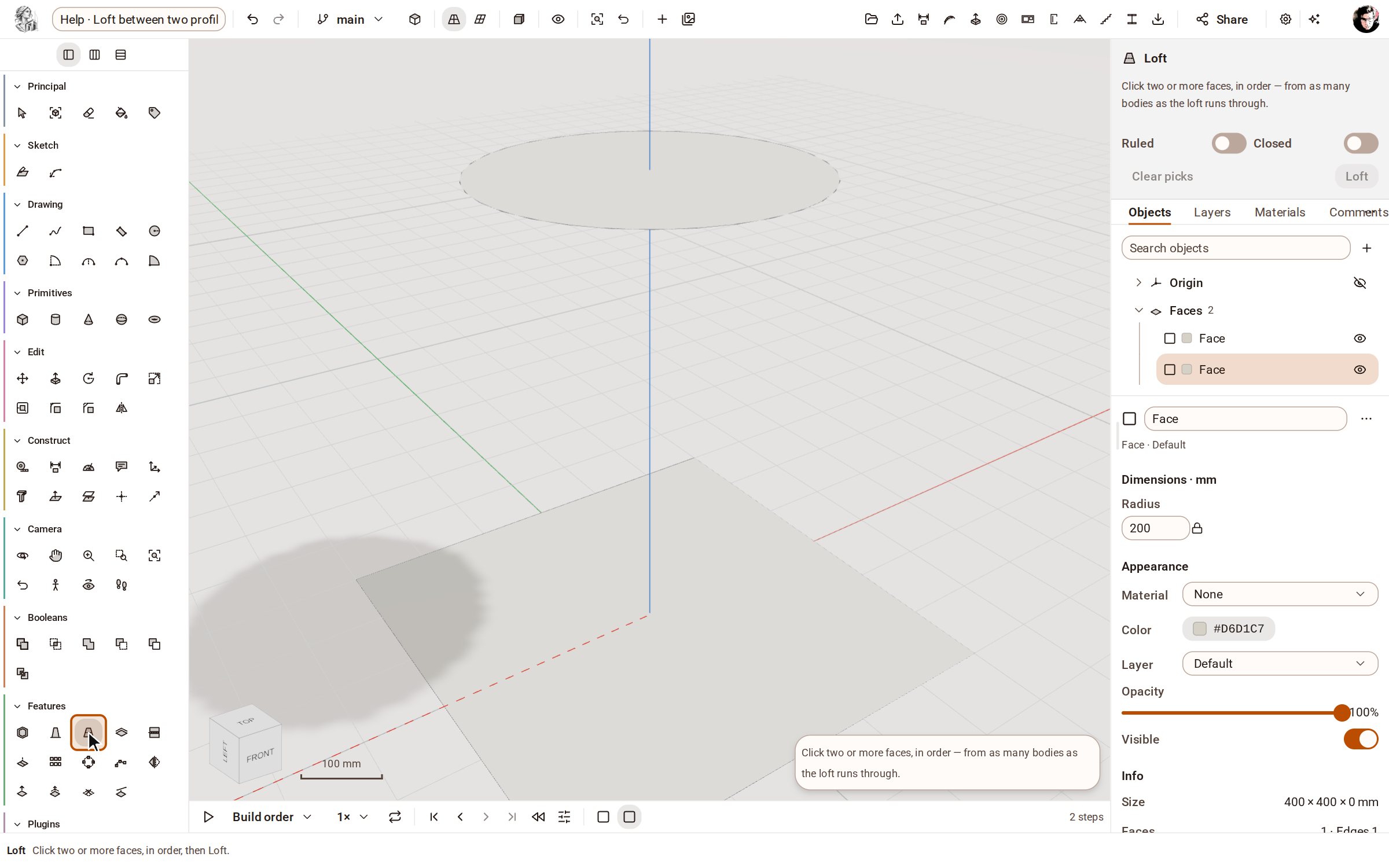The width and height of the screenshot is (1389, 868).
Task: Open the Material None dropdown
Action: (x=1280, y=594)
